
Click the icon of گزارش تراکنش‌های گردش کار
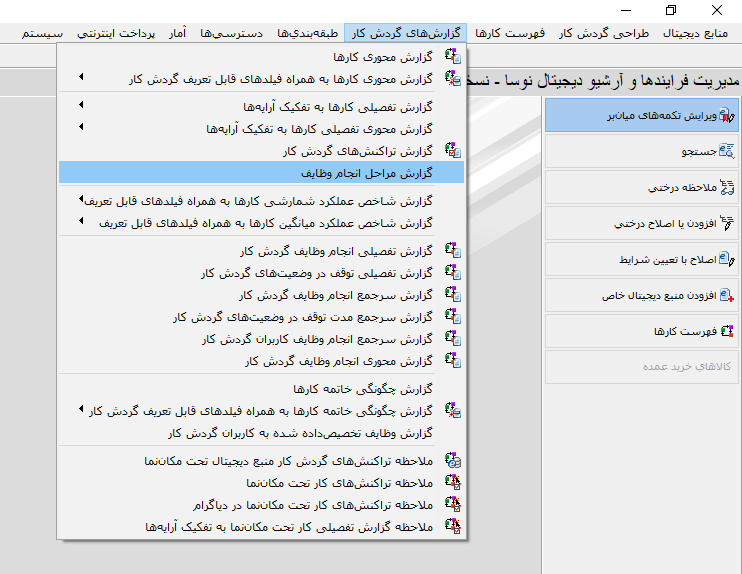point(452,151)
